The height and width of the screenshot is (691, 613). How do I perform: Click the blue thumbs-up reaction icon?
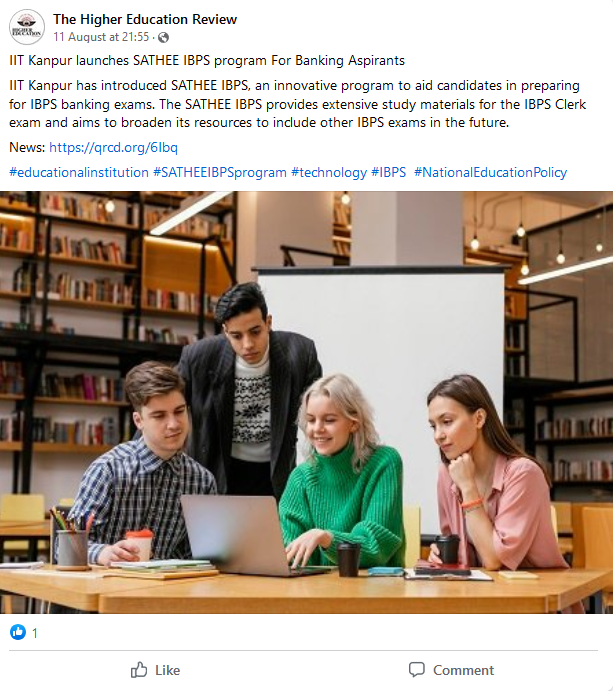coord(18,632)
